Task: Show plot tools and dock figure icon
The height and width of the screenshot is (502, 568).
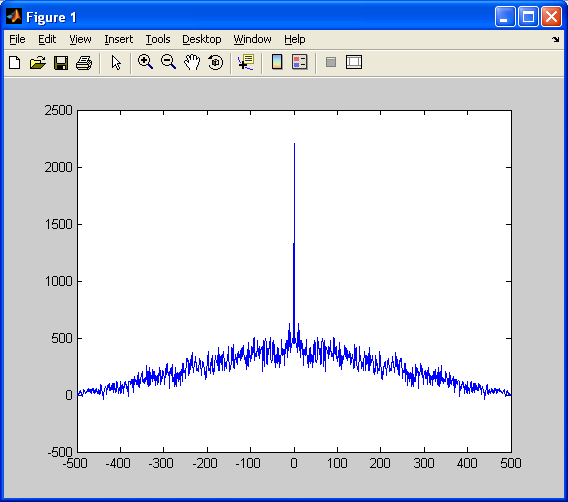Action: [354, 62]
